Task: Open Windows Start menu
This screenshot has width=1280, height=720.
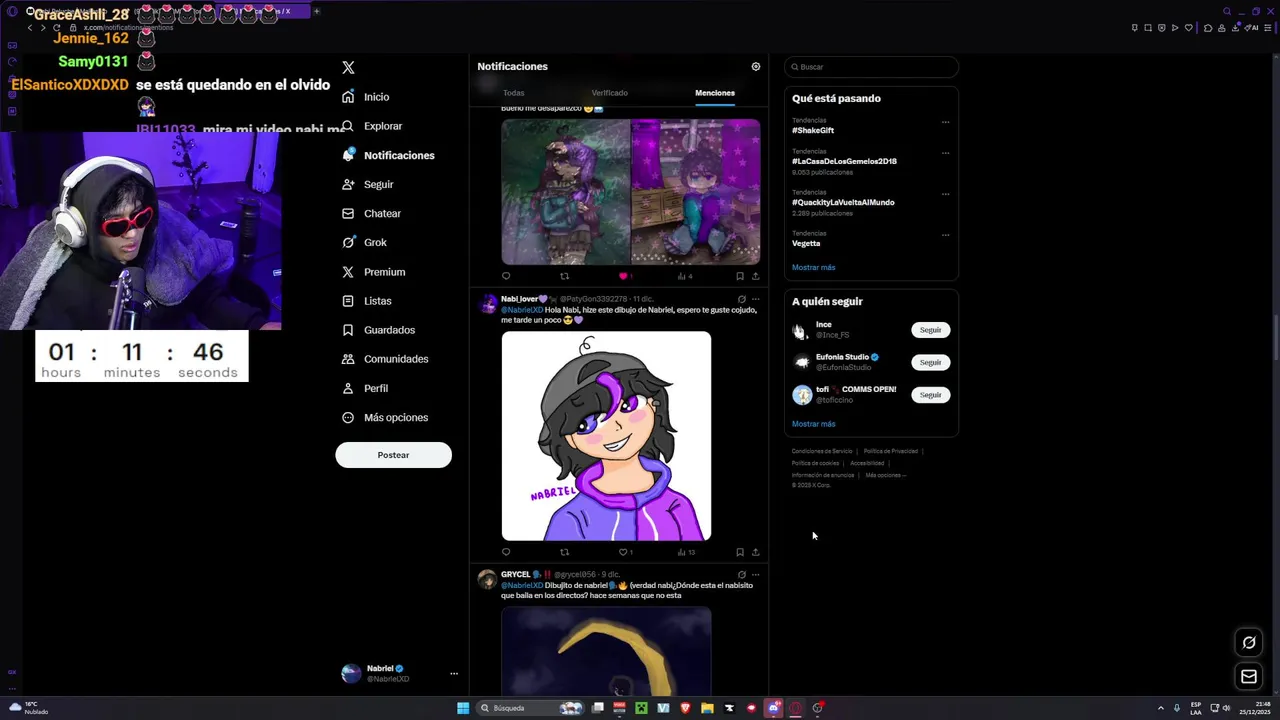Action: coord(463,708)
